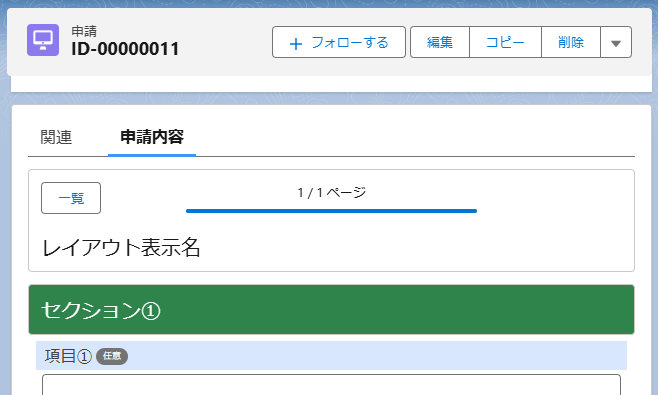
Task: Click the purple 申請 object monitor icon
Action: (x=43, y=40)
